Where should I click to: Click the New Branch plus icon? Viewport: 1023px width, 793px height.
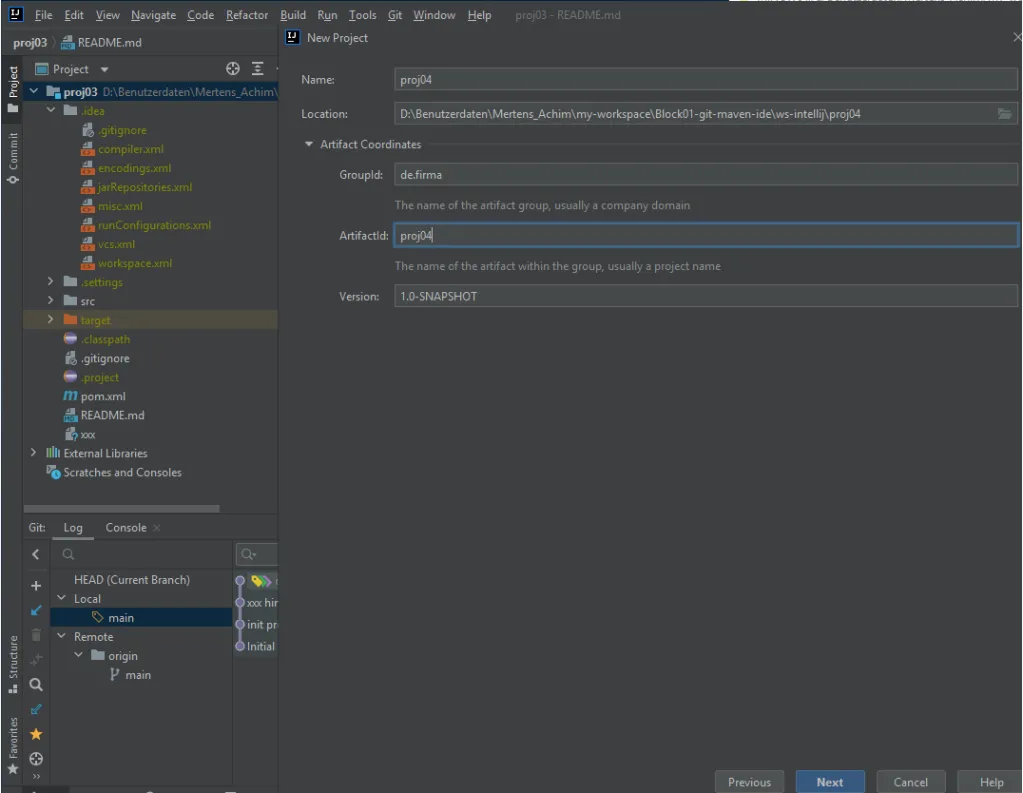point(36,585)
